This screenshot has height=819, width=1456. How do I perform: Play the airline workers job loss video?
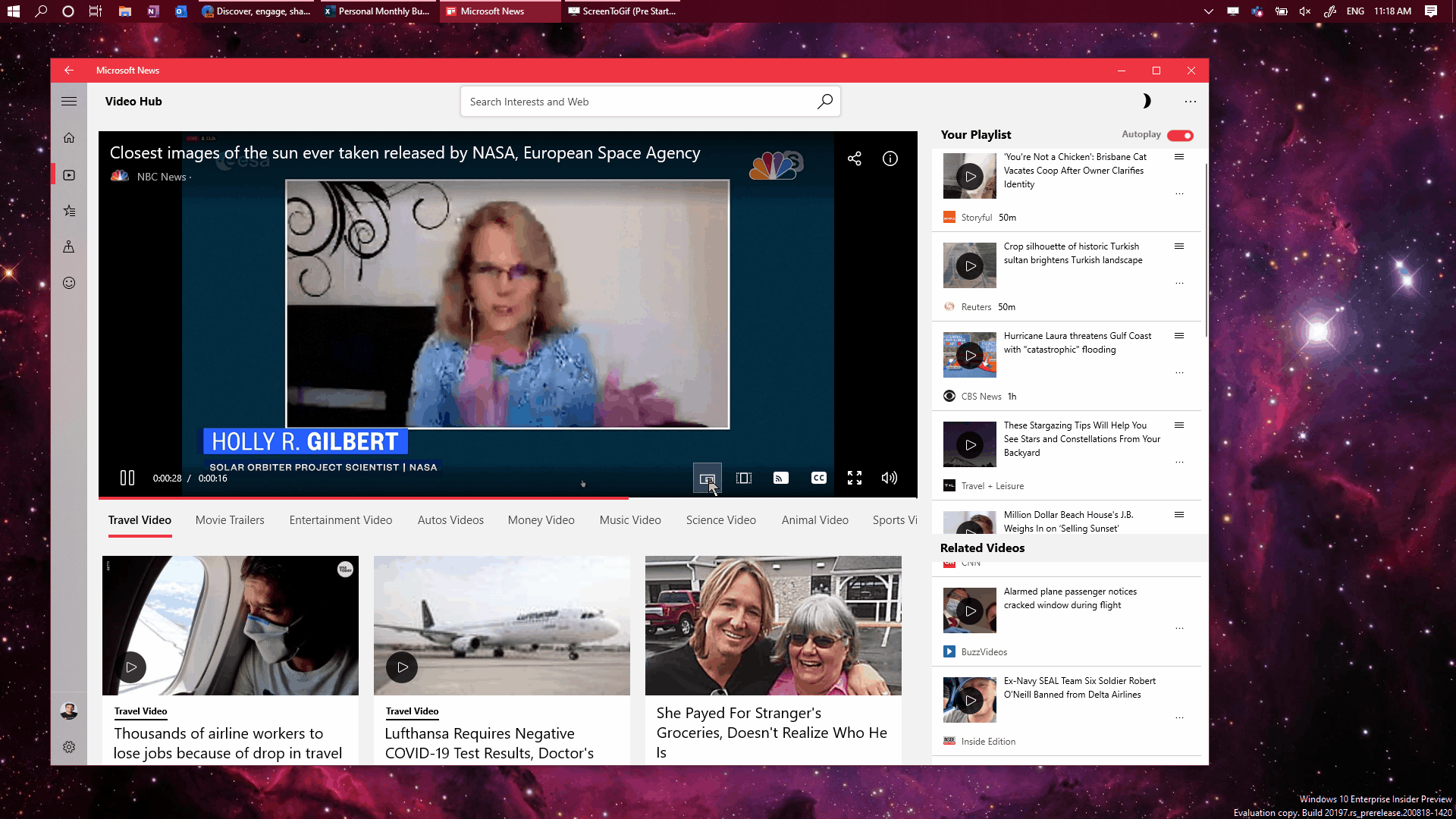pos(131,667)
